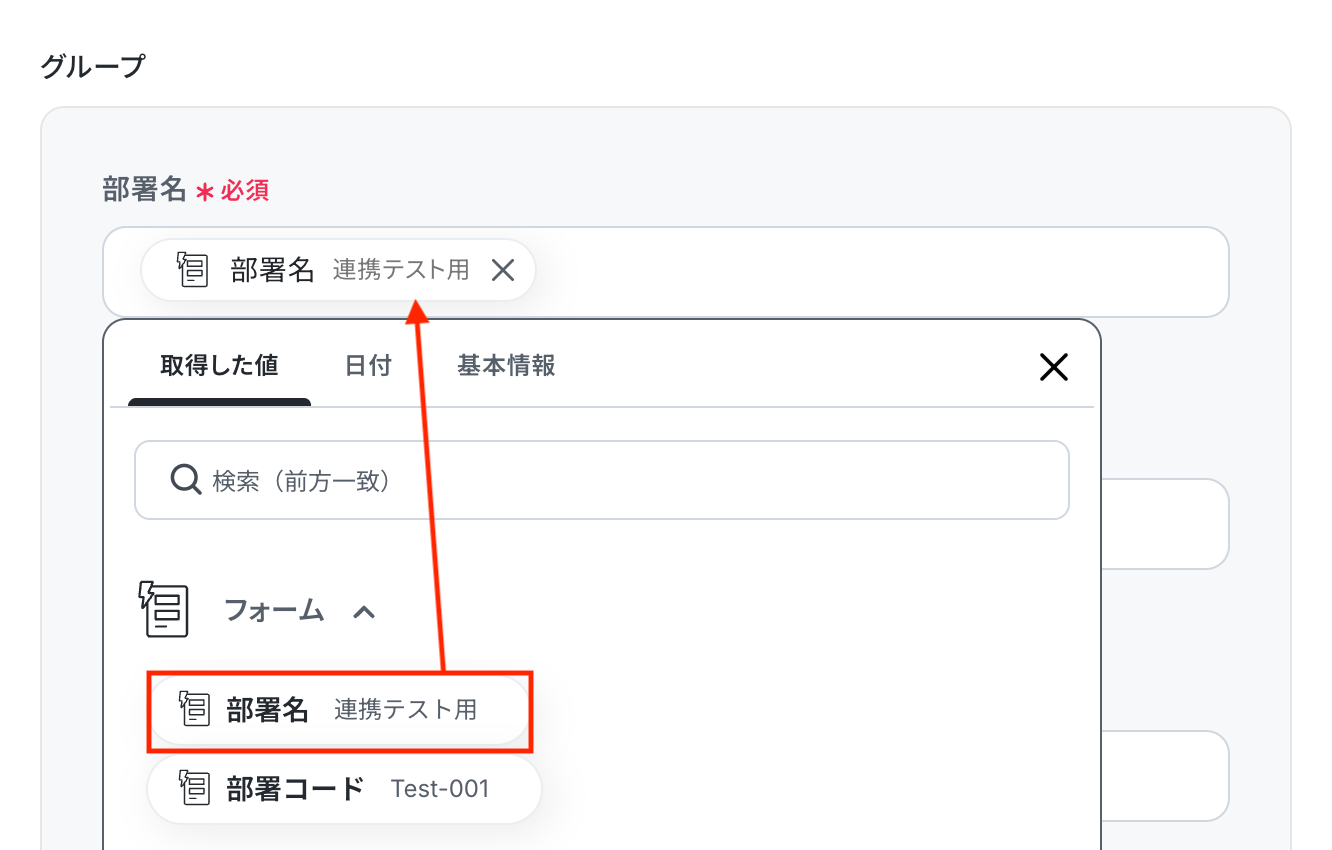
Task: Click the 検索（前方一致） search field
Action: (602, 480)
